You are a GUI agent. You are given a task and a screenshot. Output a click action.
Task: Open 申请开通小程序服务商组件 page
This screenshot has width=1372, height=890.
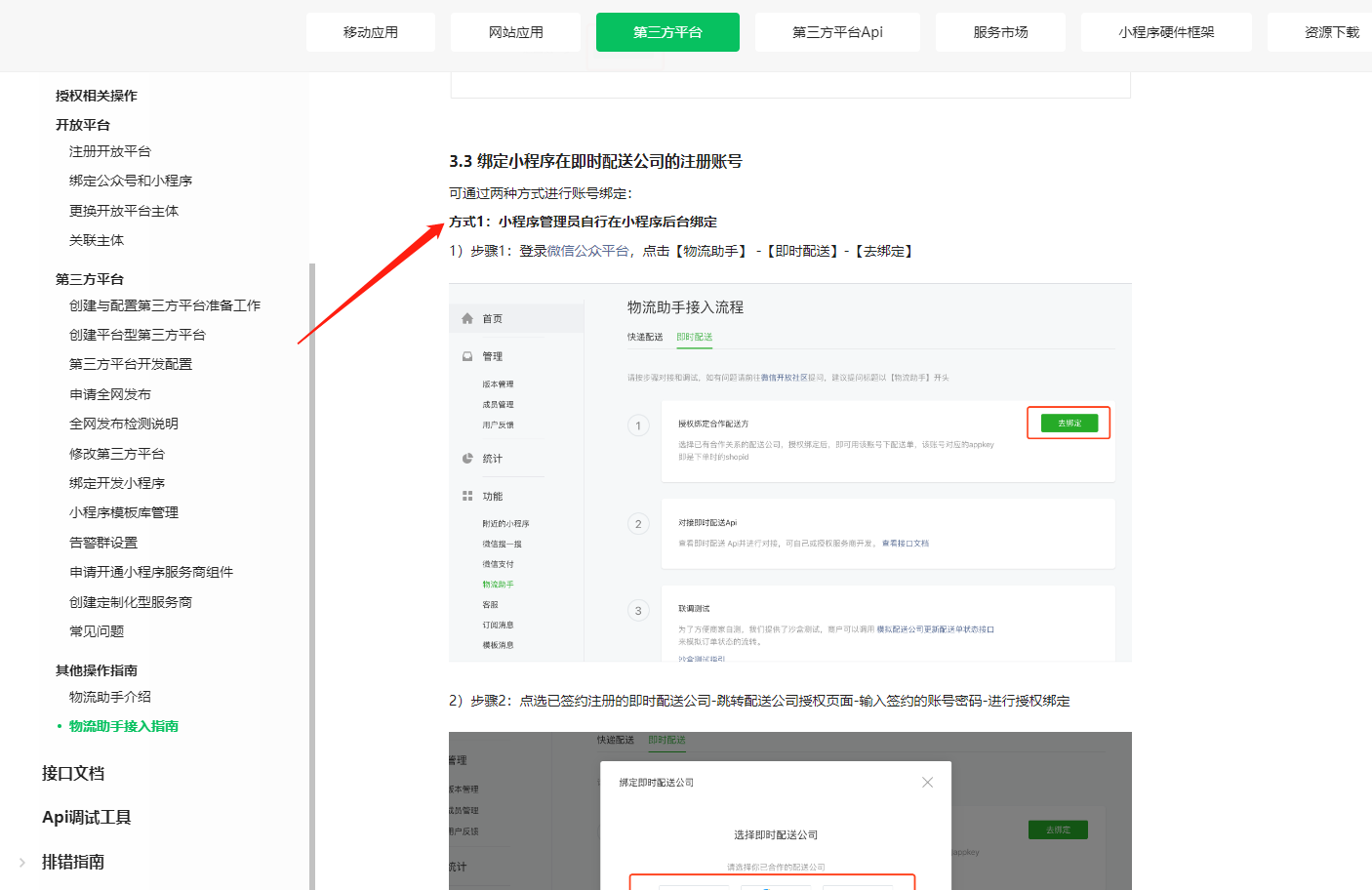(151, 572)
